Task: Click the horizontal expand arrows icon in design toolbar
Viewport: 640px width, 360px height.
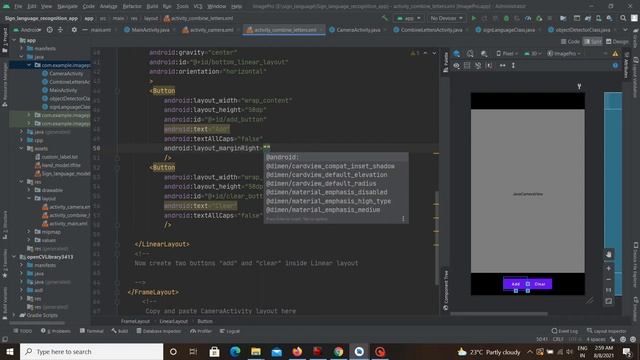Action: click(x=502, y=65)
